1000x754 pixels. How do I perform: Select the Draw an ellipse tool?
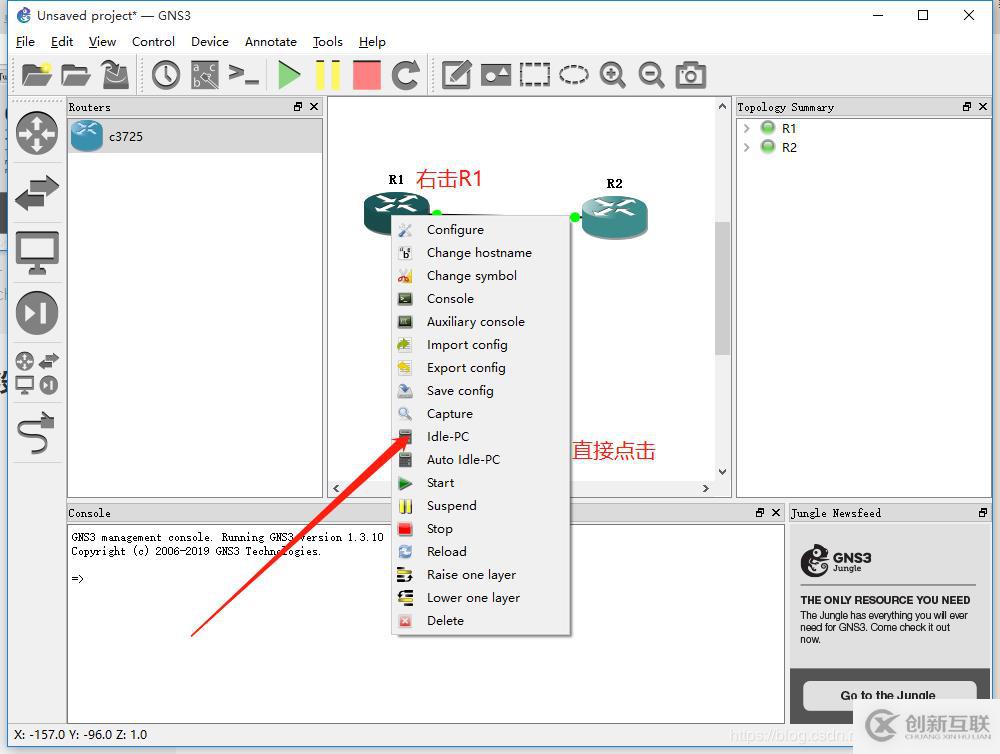click(x=573, y=75)
